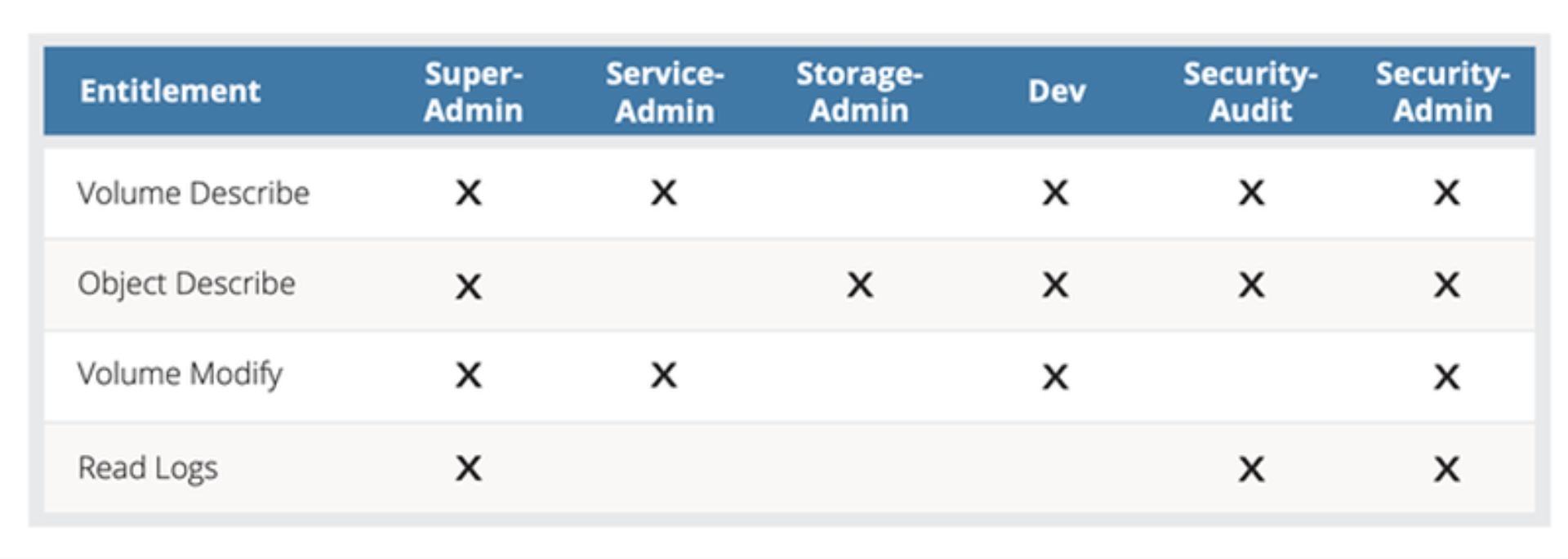Image resolution: width=1568 pixels, height=559 pixels.
Task: Select the Storage-Admin column header
Action: pyautogui.click(x=859, y=92)
